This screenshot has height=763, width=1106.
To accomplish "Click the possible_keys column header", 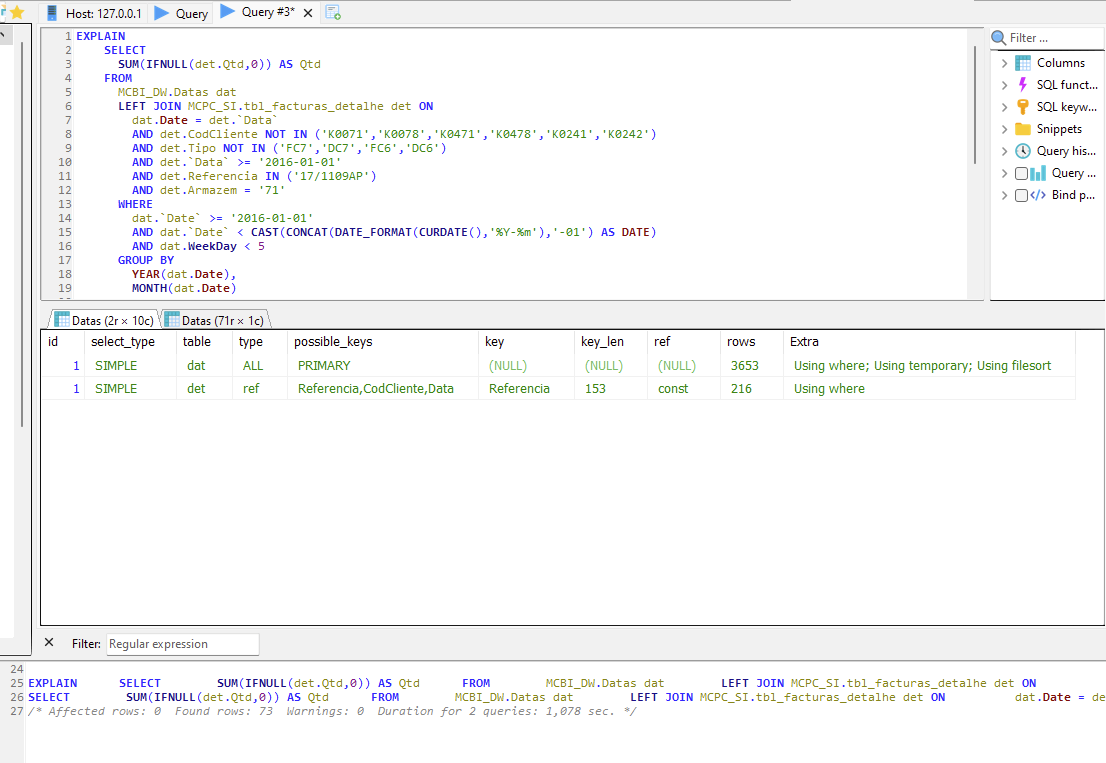I will (x=333, y=341).
